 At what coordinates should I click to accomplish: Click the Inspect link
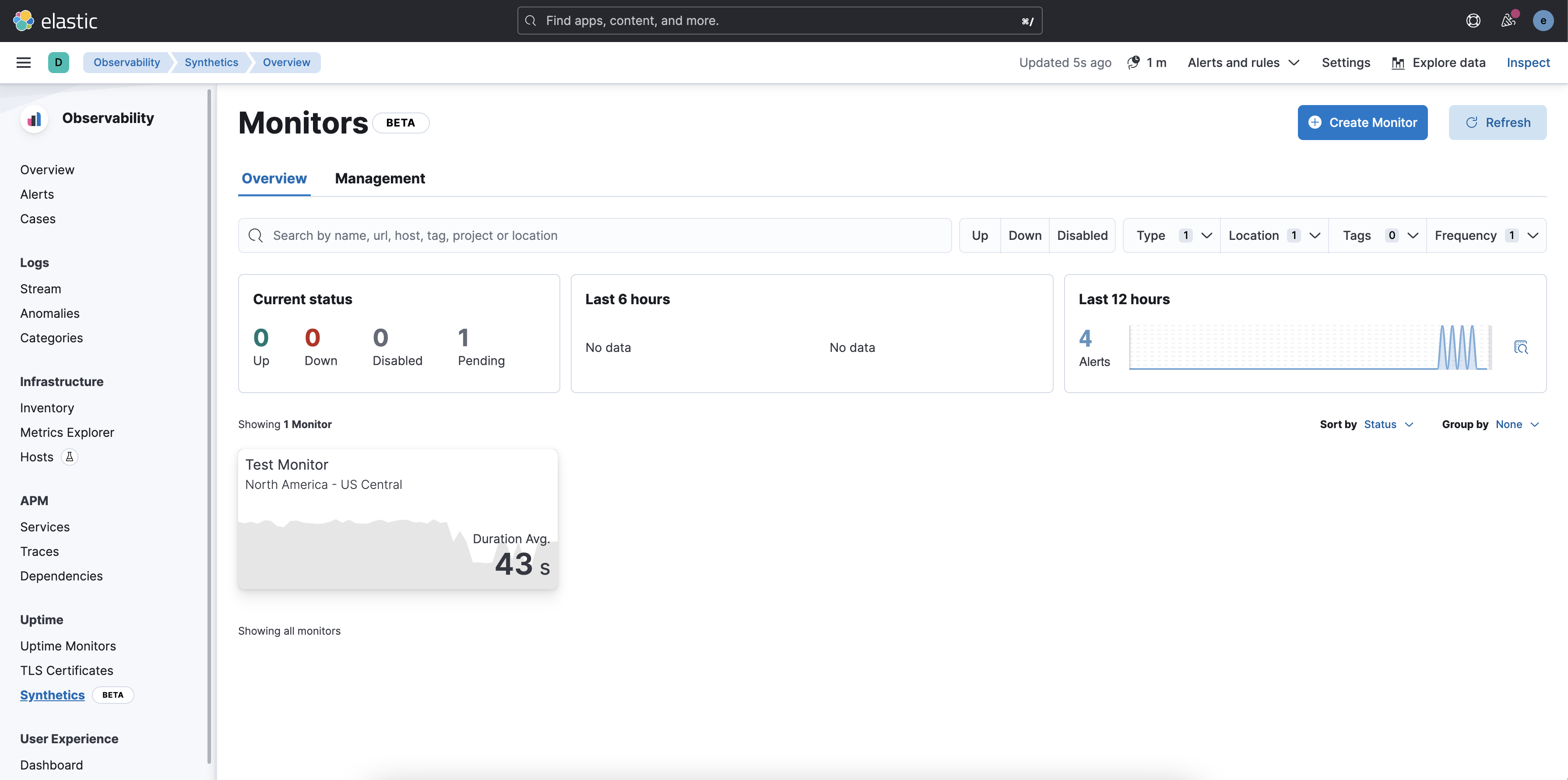click(1528, 63)
